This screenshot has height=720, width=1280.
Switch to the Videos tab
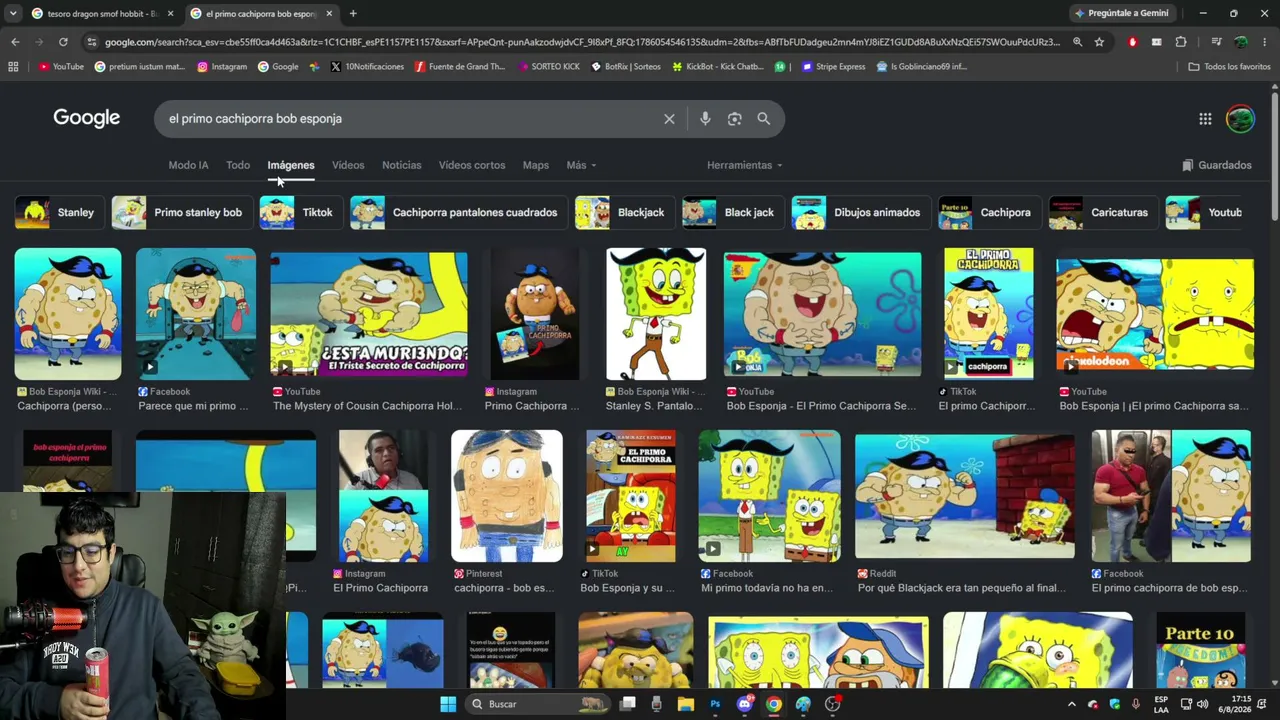click(348, 165)
